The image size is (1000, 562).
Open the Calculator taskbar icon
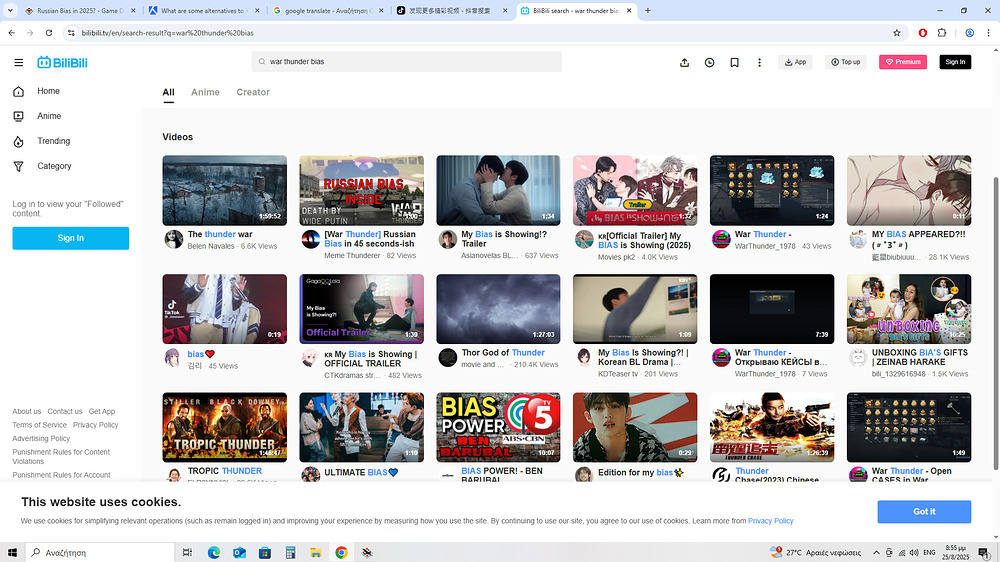[290, 552]
